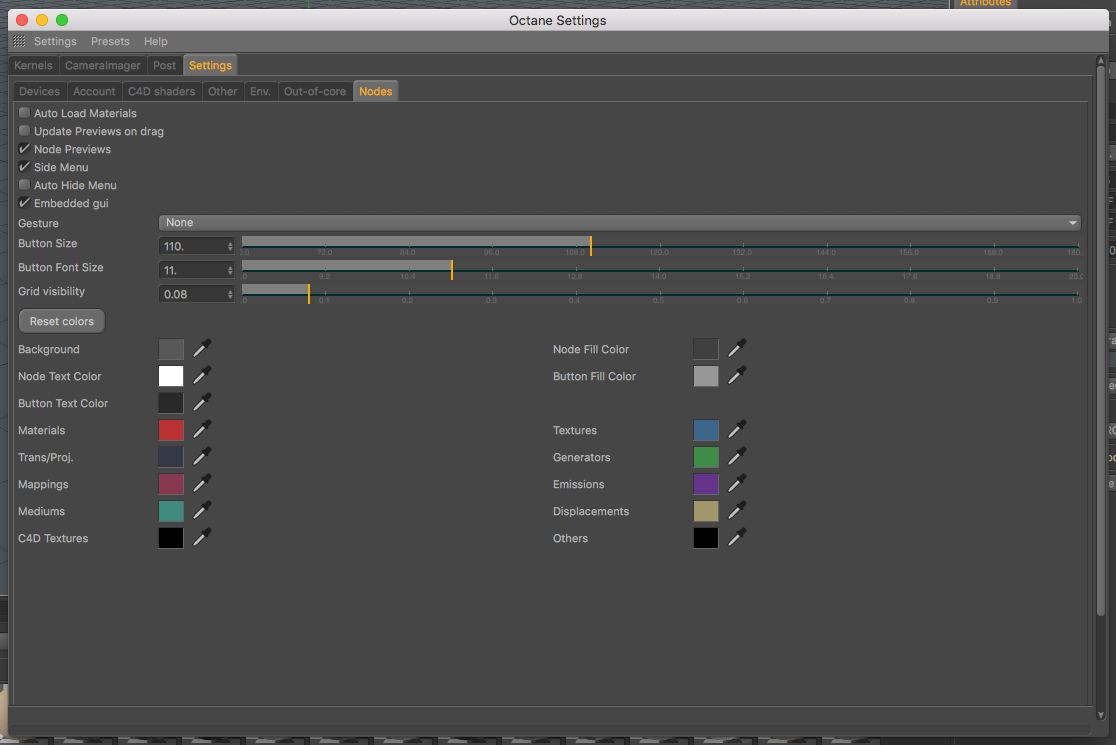
Task: Click the Emissions eyedropper icon
Action: 737,484
